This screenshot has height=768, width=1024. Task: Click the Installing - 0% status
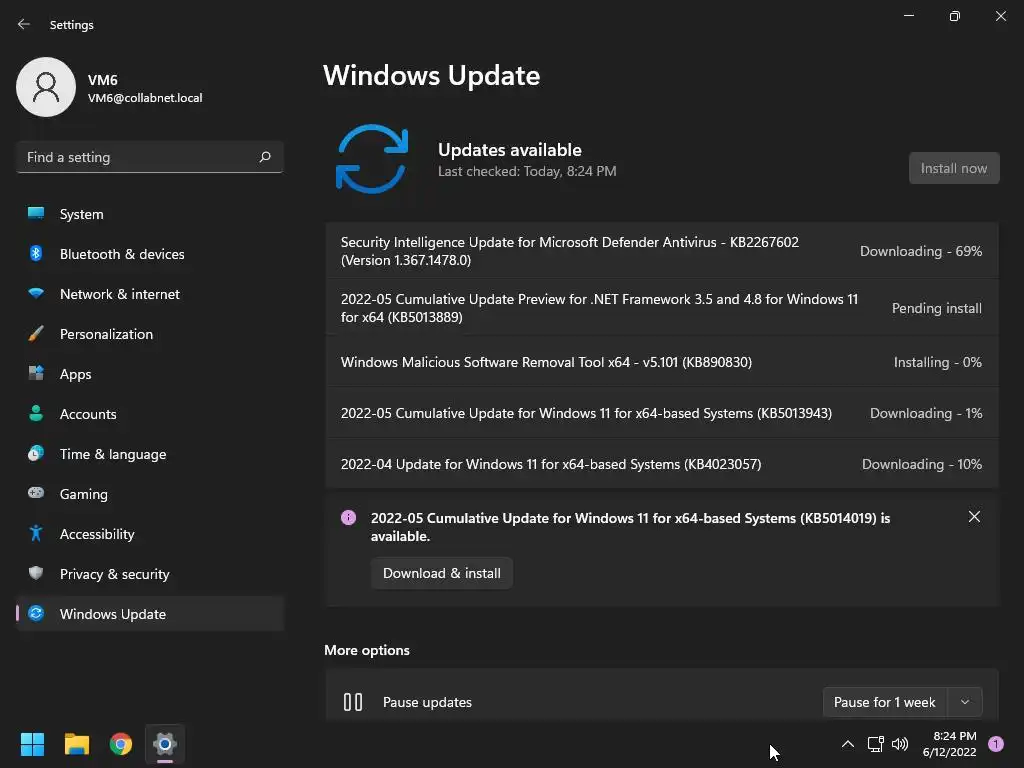(938, 362)
